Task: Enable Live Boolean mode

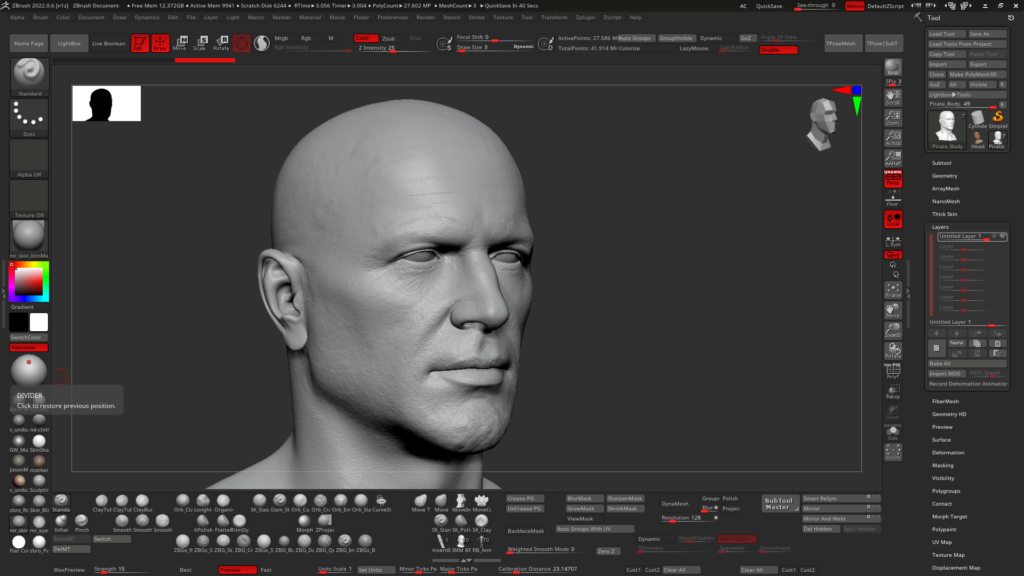Action: click(x=109, y=44)
